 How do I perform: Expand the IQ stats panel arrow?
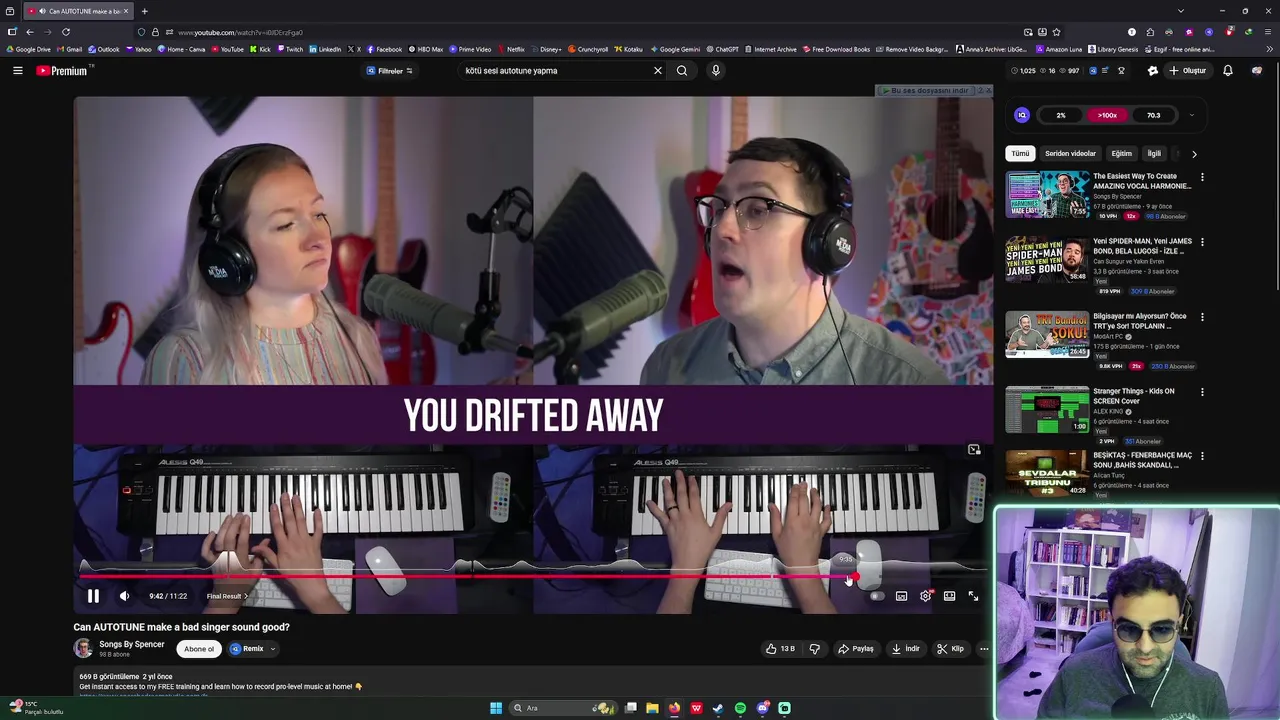1192,115
